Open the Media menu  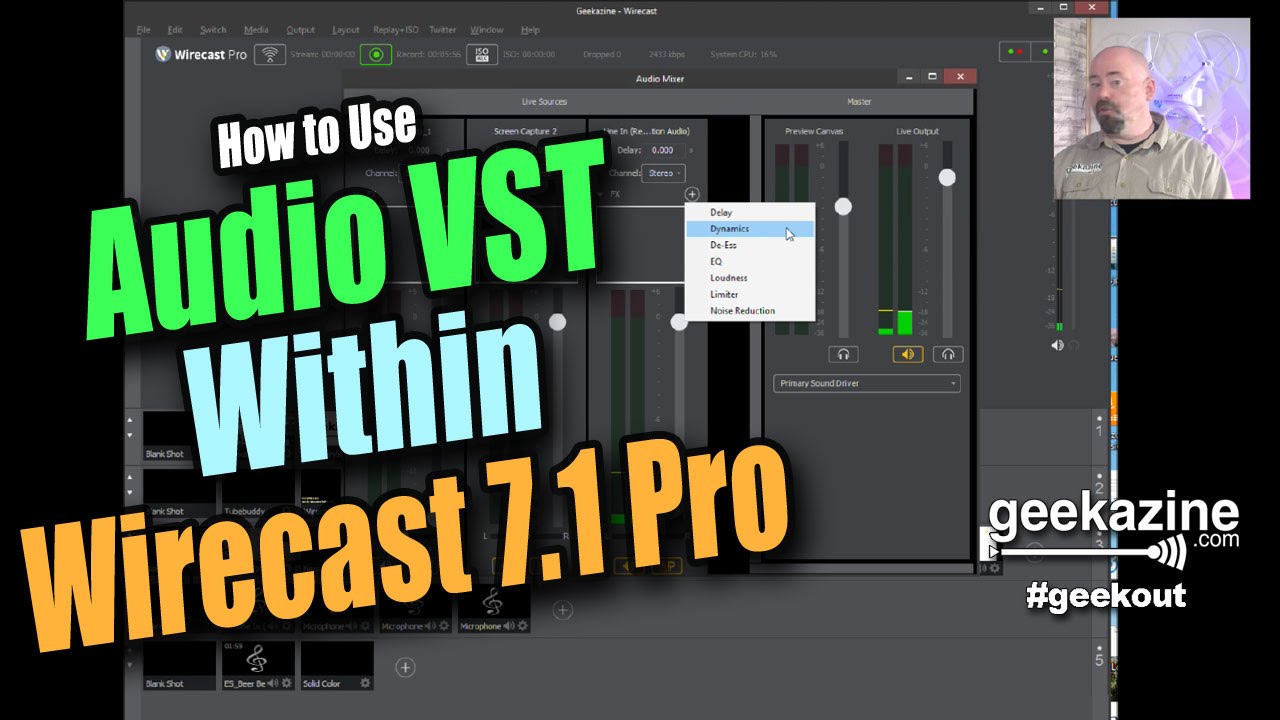256,30
